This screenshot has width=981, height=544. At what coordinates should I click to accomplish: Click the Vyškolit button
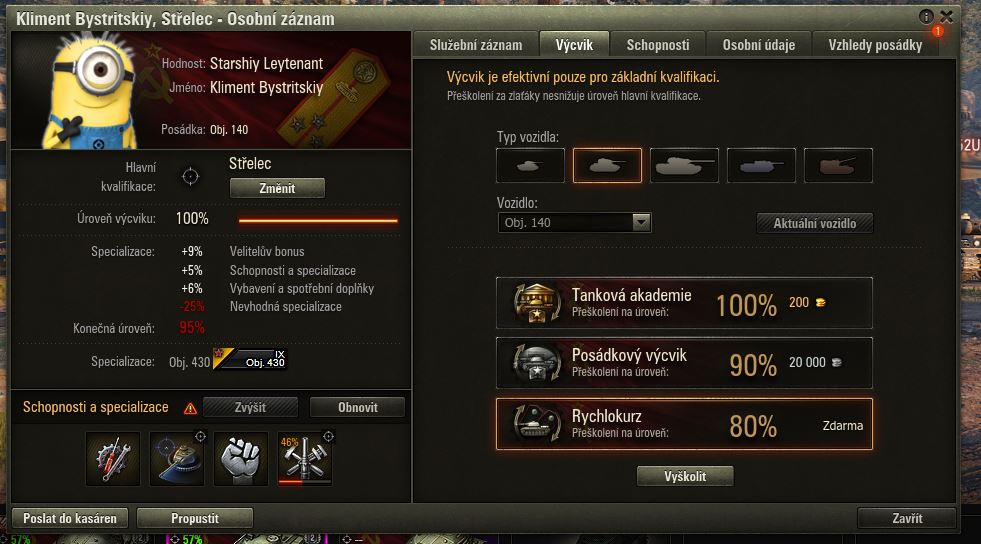coord(685,476)
